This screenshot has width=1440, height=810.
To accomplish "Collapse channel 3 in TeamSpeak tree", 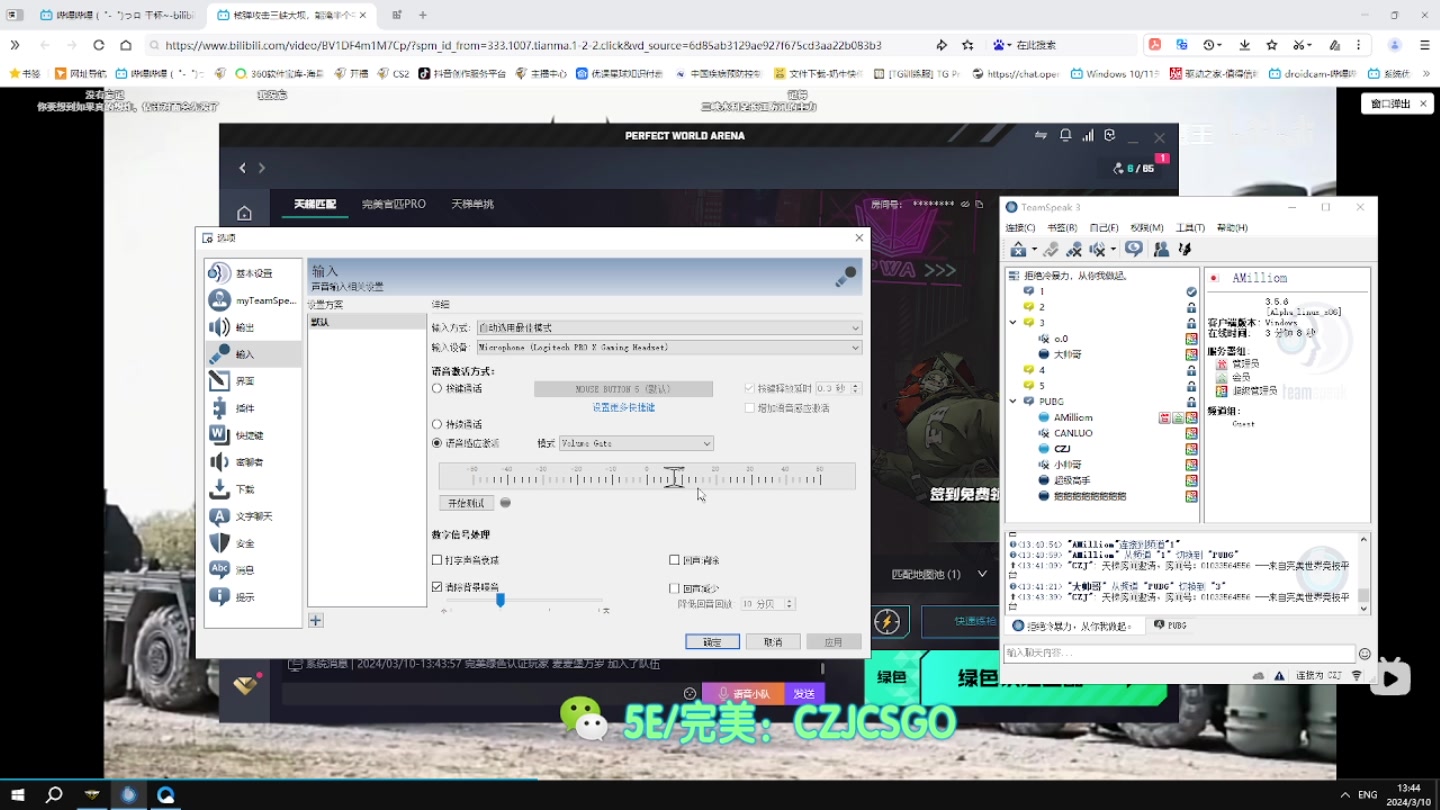I will [1013, 323].
